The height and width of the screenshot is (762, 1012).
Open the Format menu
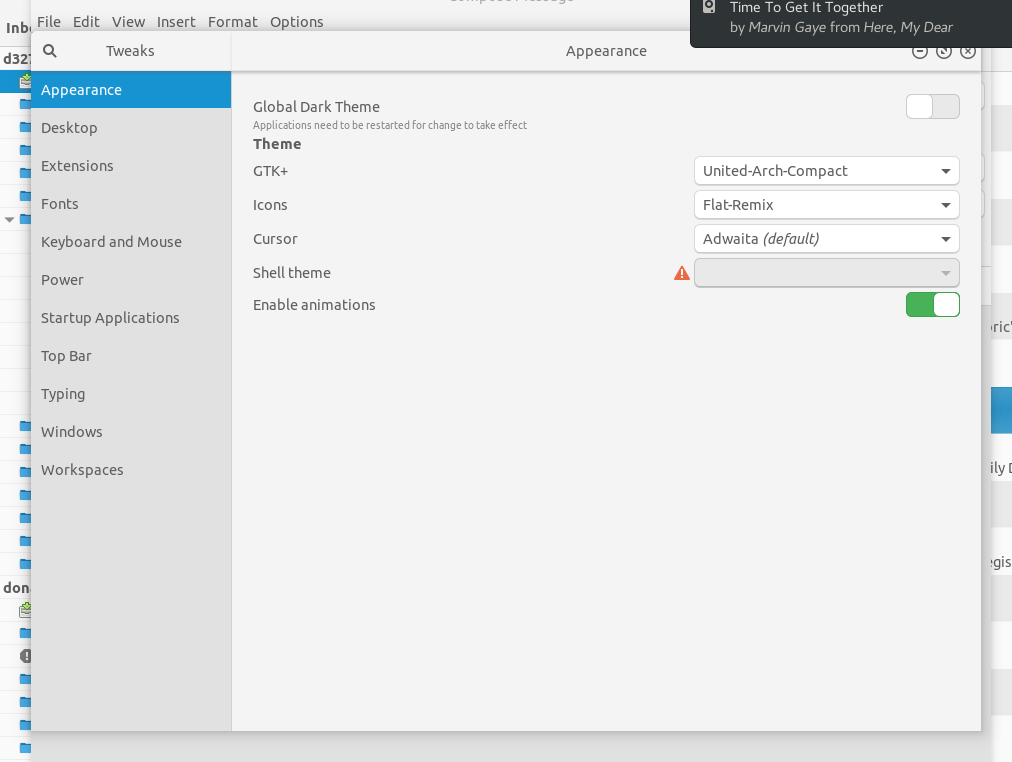232,21
